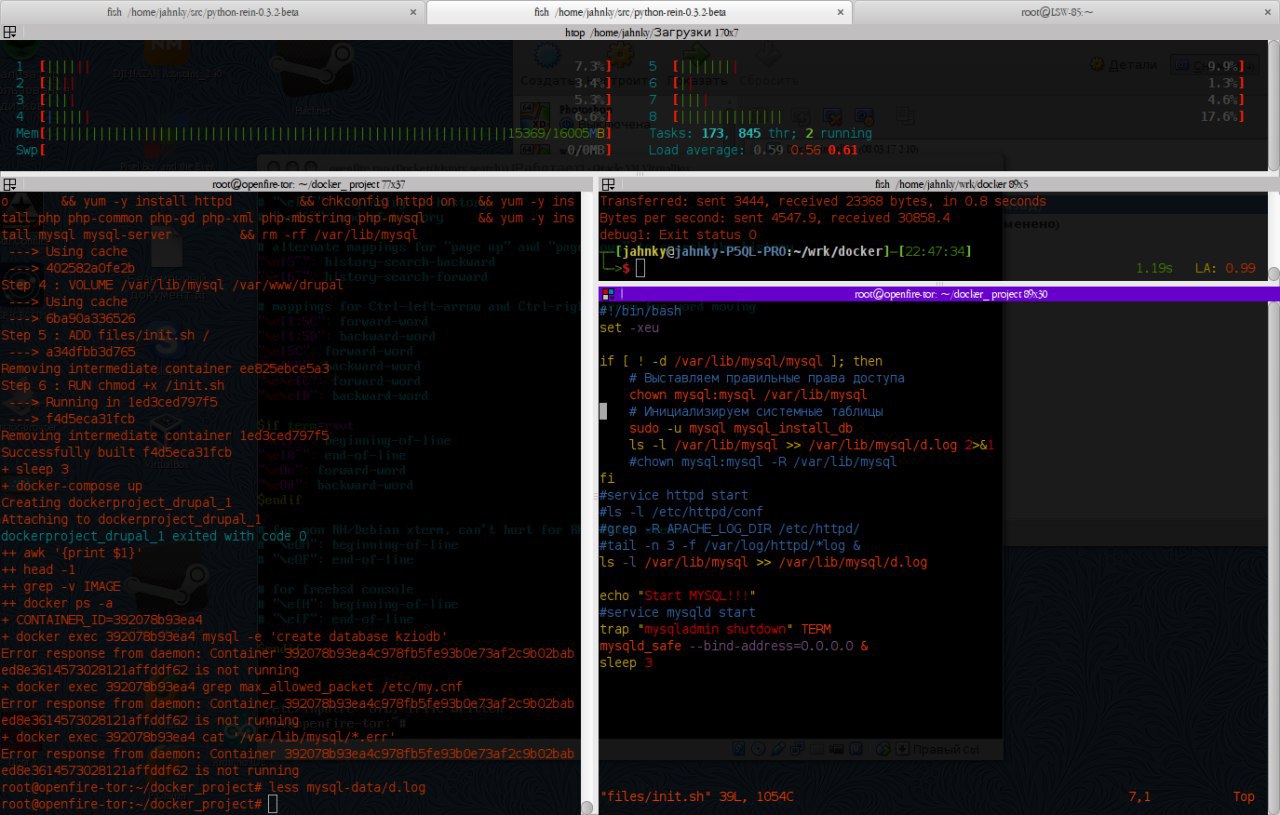Image resolution: width=1280 pixels, height=815 pixels.
Task: Click the "grep max_allowed_packet /etc/my.cnf" line
Action: pyautogui.click(x=232, y=687)
